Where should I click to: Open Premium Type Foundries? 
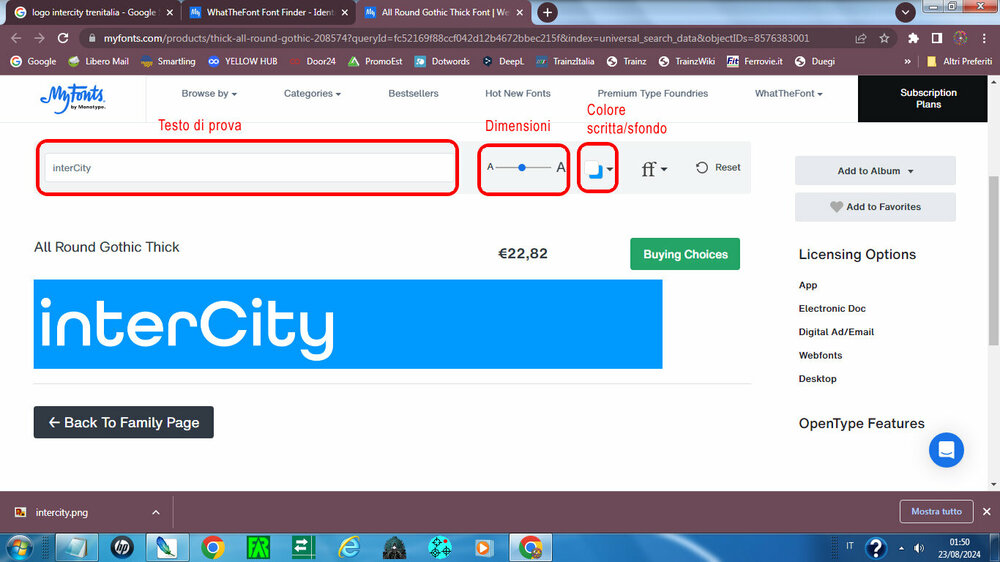(x=652, y=93)
